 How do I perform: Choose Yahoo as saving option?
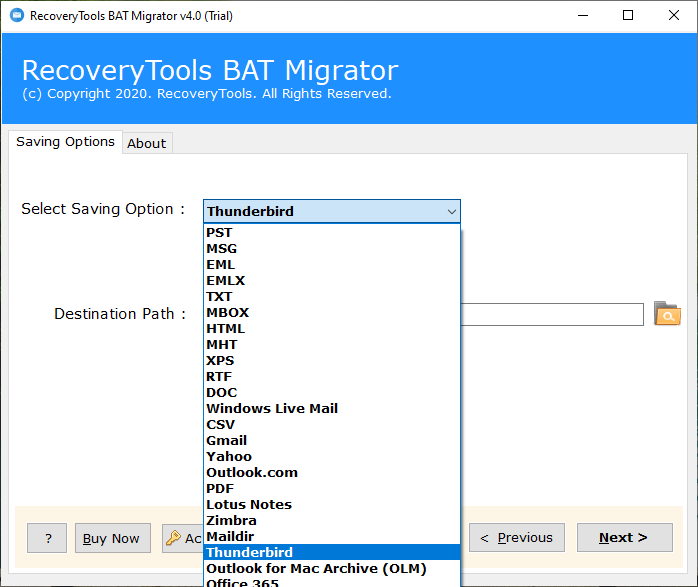[x=332, y=457]
